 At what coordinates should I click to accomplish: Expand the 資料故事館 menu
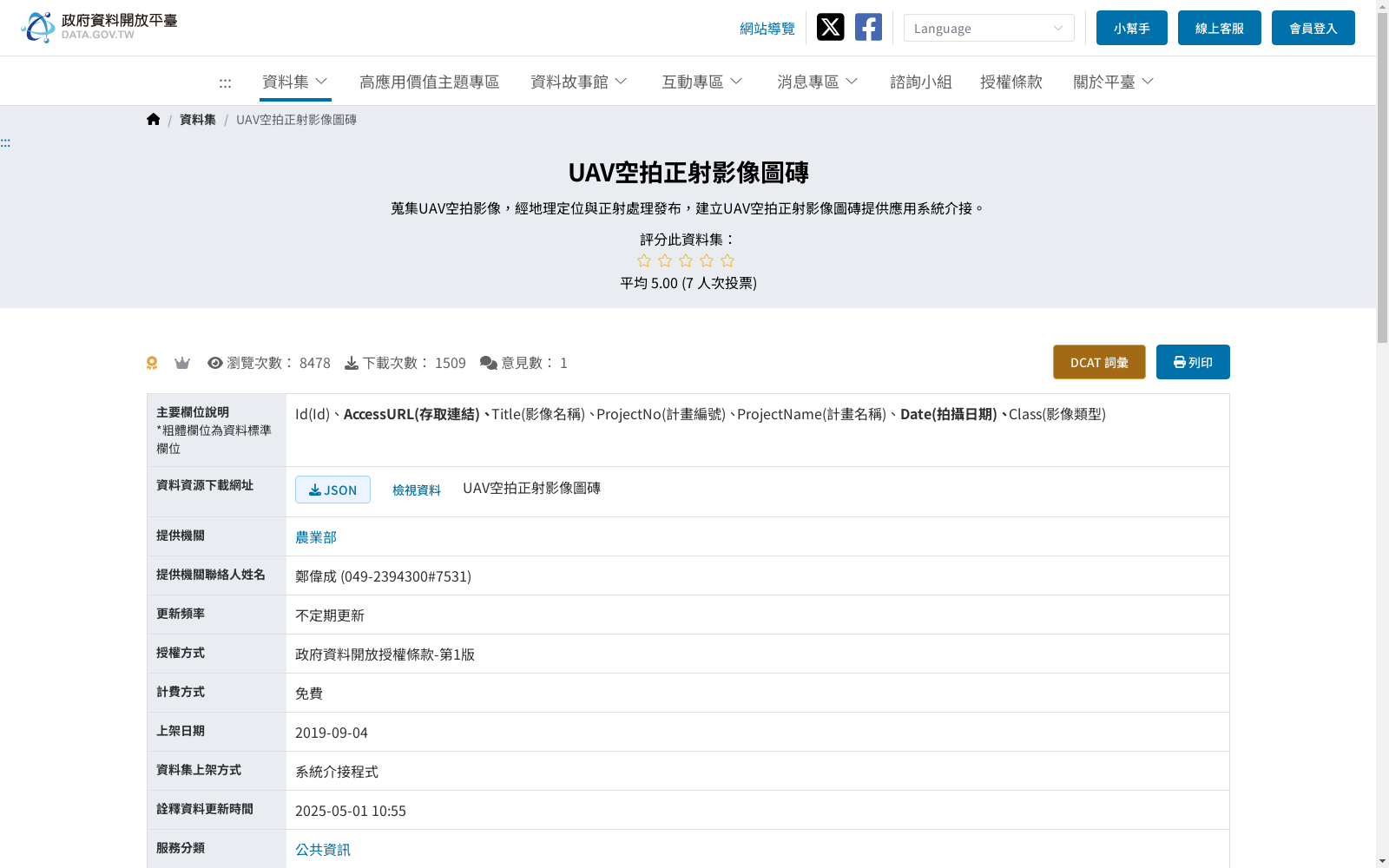pyautogui.click(x=579, y=82)
